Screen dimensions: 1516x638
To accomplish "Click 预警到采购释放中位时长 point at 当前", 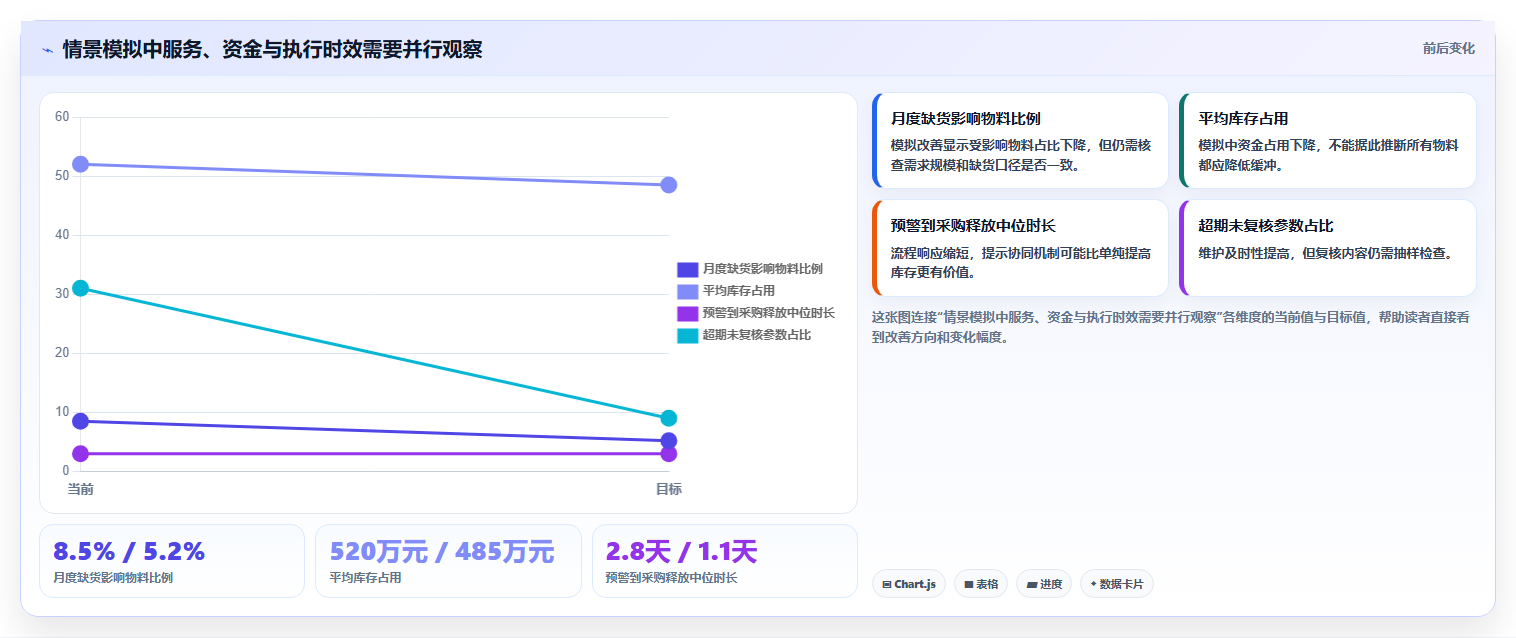I will [81, 454].
